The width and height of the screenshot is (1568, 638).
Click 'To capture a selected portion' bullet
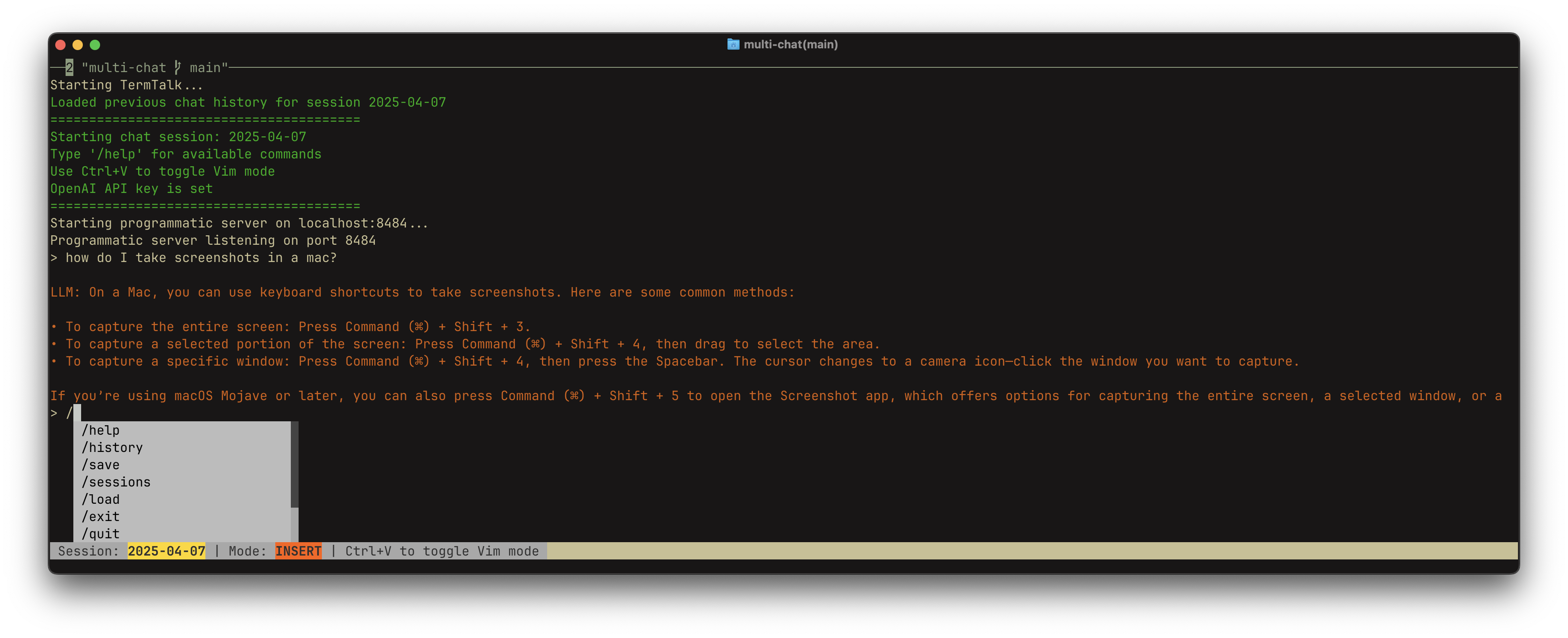[x=466, y=344]
